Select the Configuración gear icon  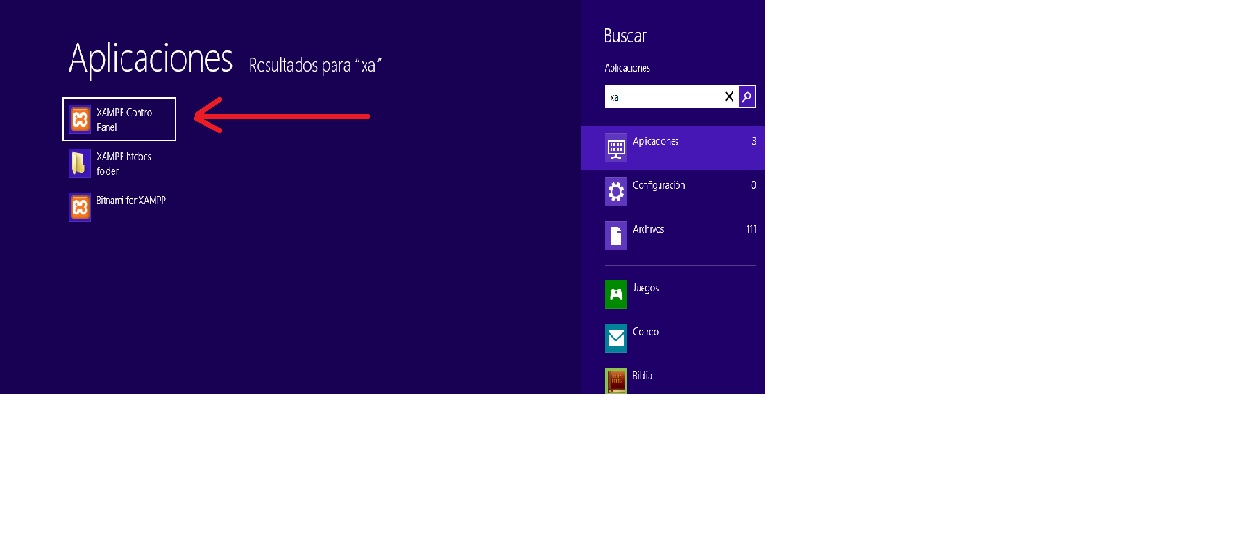[x=616, y=191]
